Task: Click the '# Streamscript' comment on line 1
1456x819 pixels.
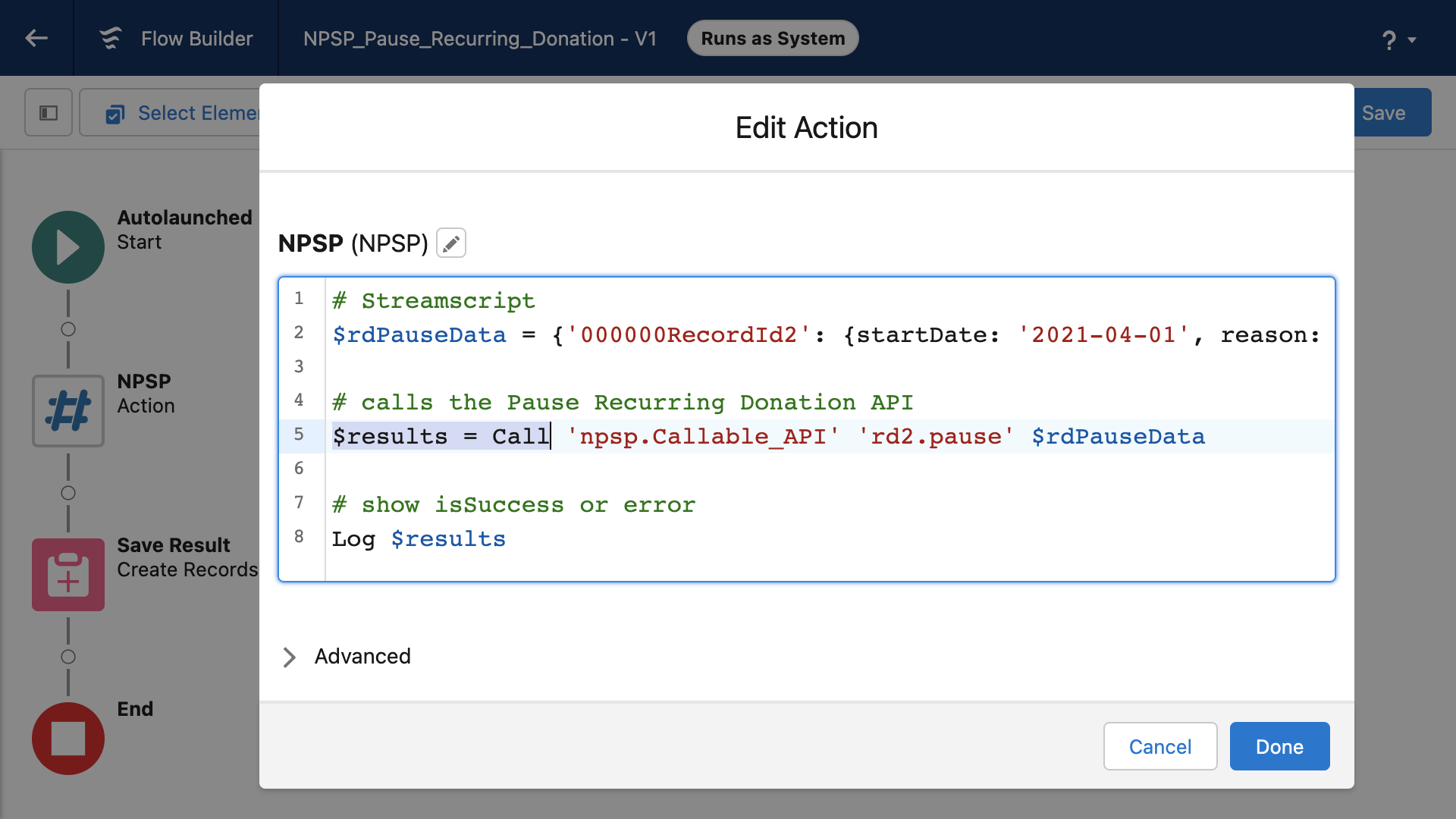Action: [434, 301]
